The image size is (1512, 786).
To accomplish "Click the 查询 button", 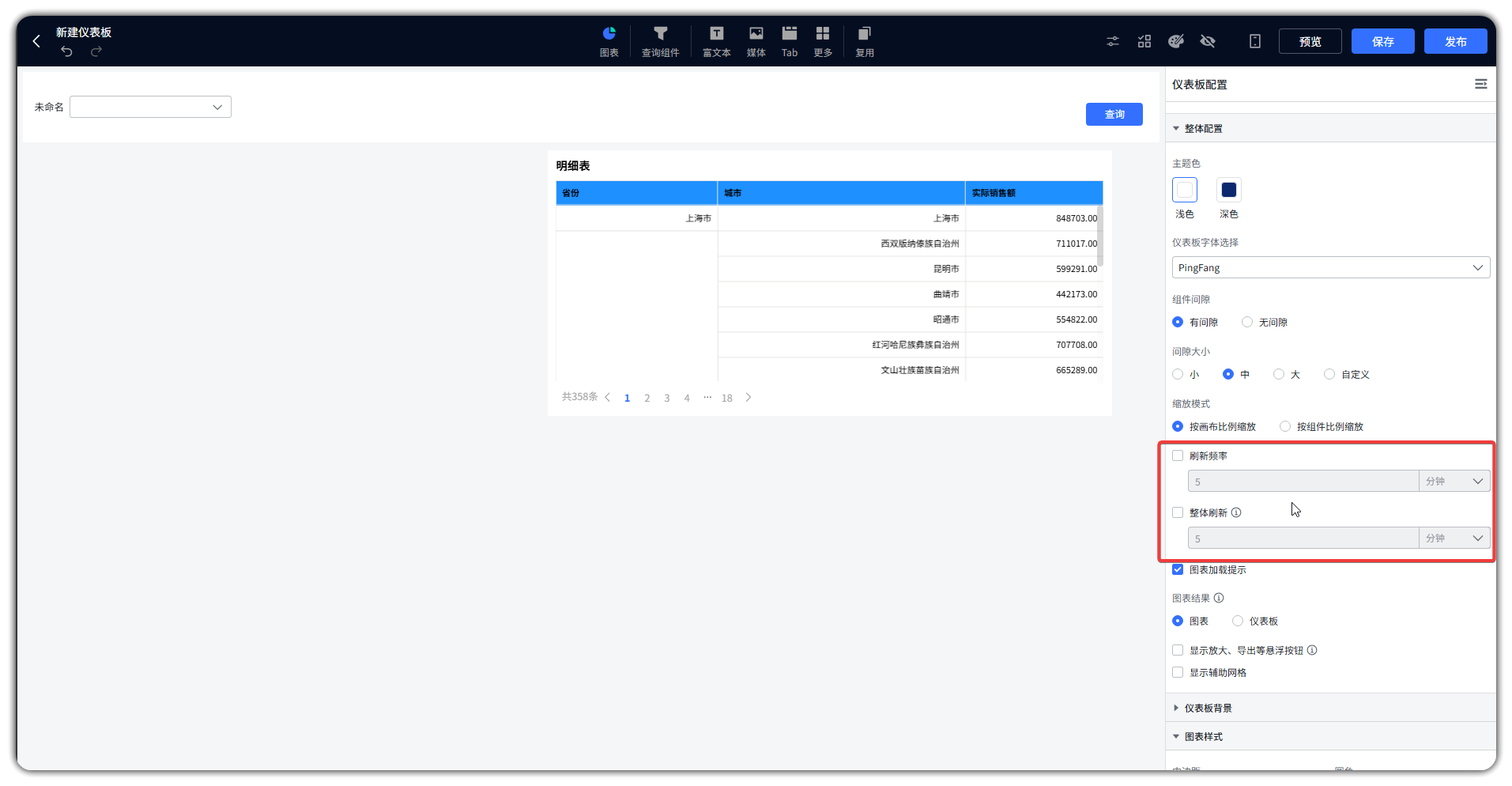I will pyautogui.click(x=1114, y=114).
